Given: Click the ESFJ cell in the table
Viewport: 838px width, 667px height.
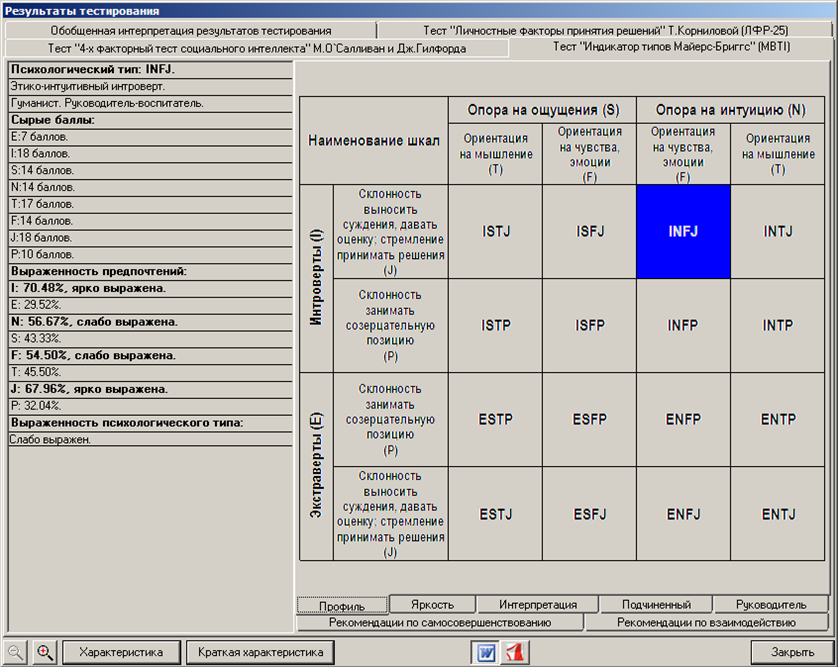Looking at the screenshot, I should click(589, 514).
